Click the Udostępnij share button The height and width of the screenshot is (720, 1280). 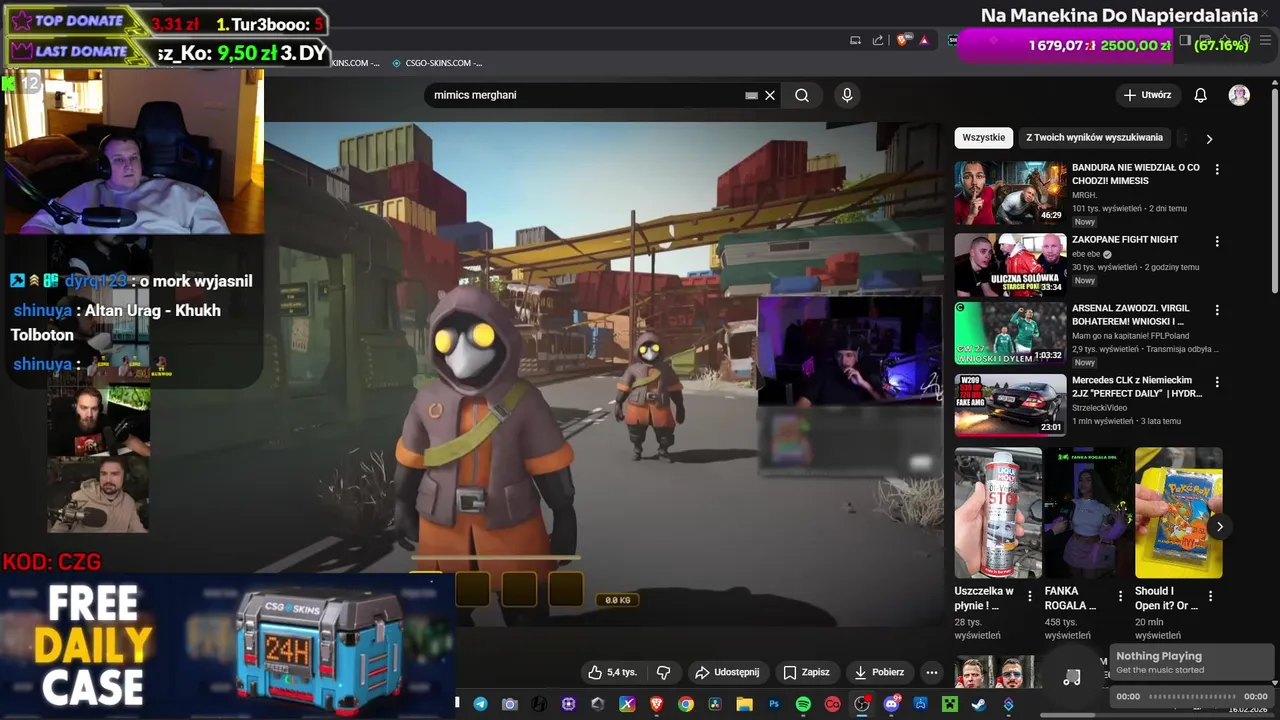click(727, 672)
